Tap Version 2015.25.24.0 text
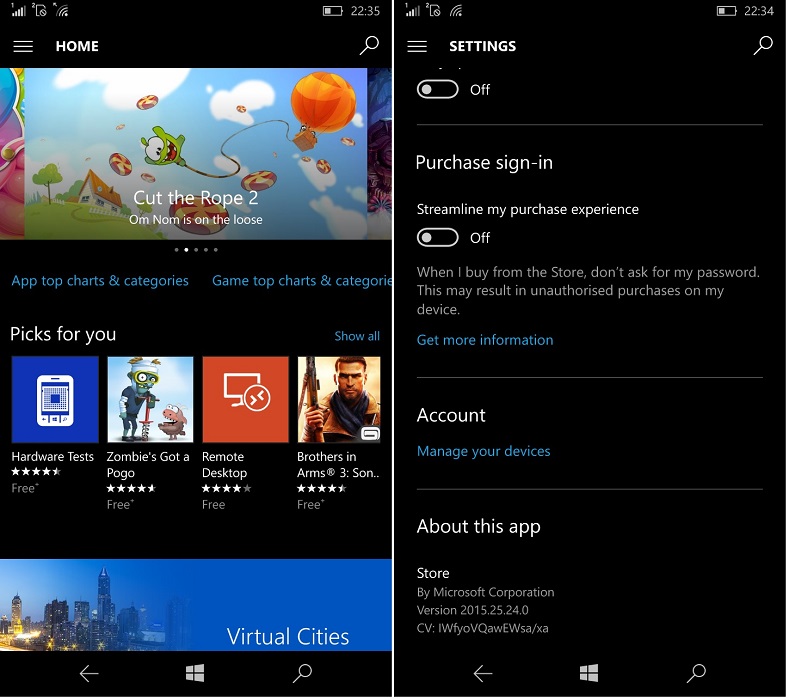 [473, 611]
